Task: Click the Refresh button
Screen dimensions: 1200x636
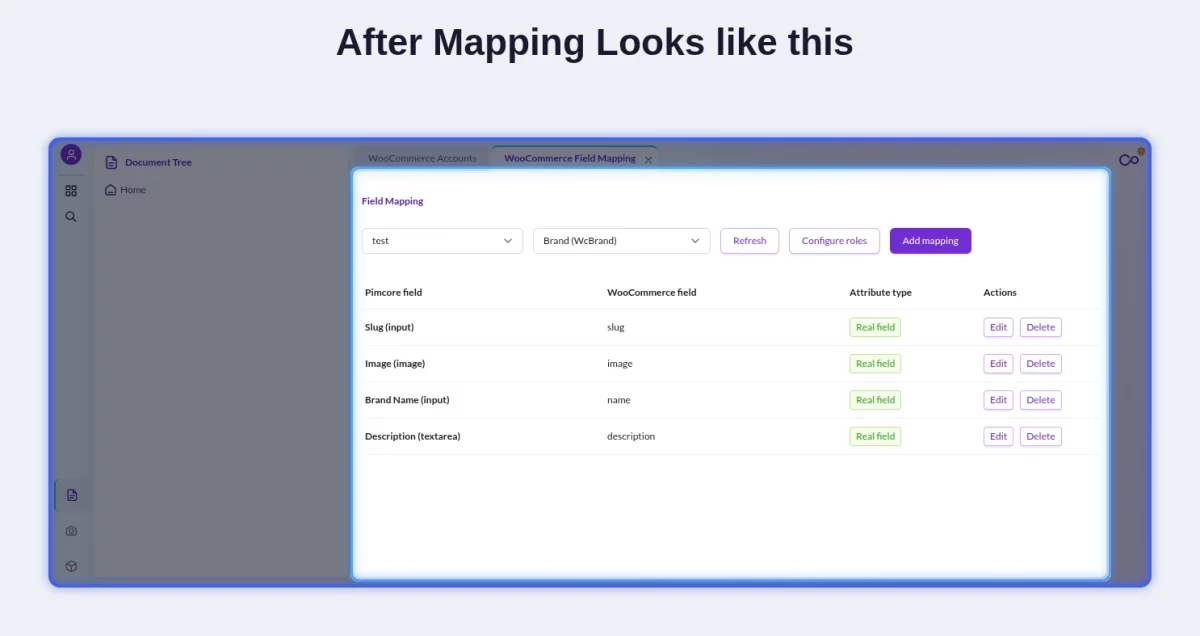Action: 750,241
